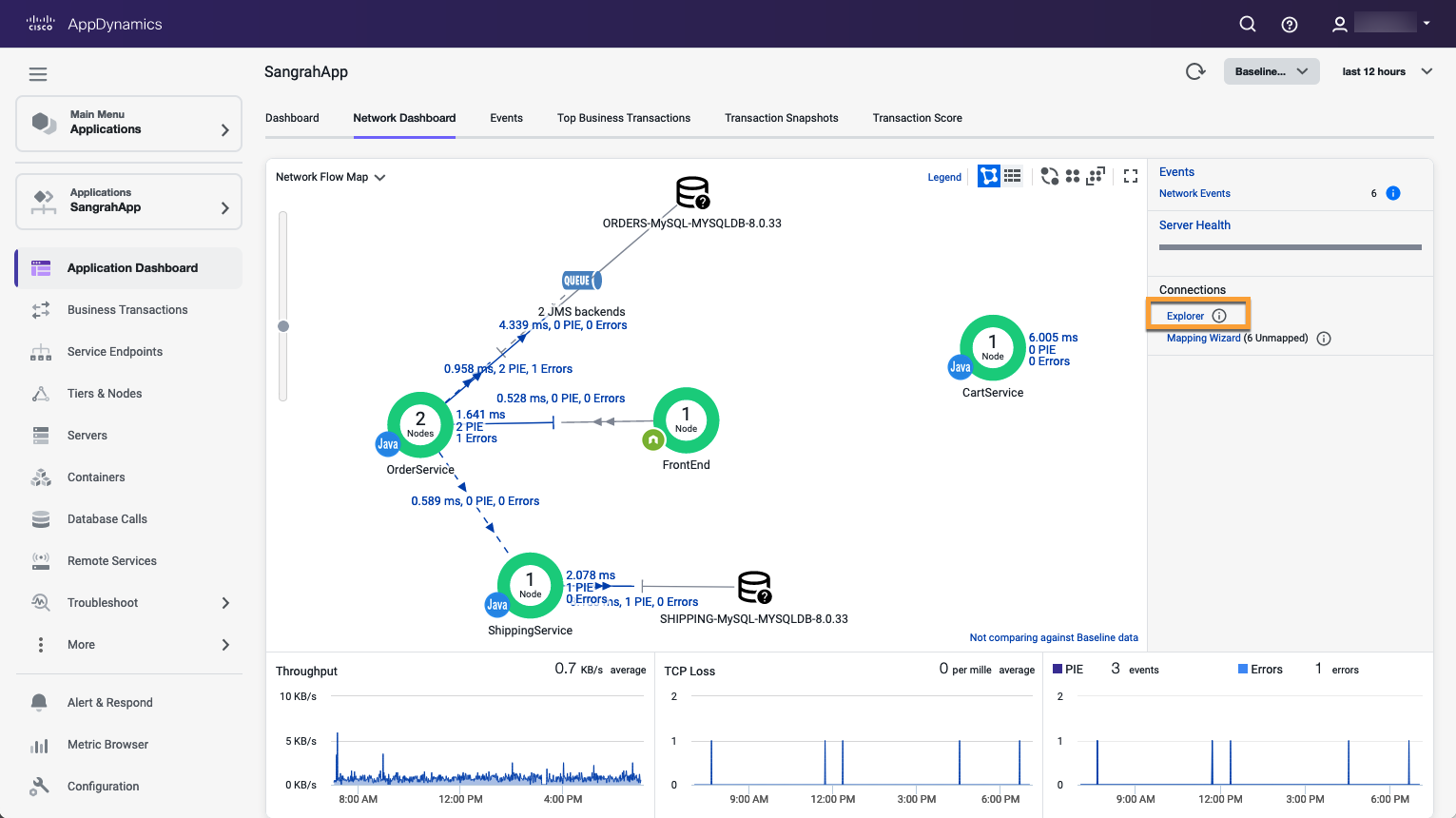Viewport: 1456px width, 818px height.
Task: Apply the circular layout icon
Action: [x=1050, y=176]
